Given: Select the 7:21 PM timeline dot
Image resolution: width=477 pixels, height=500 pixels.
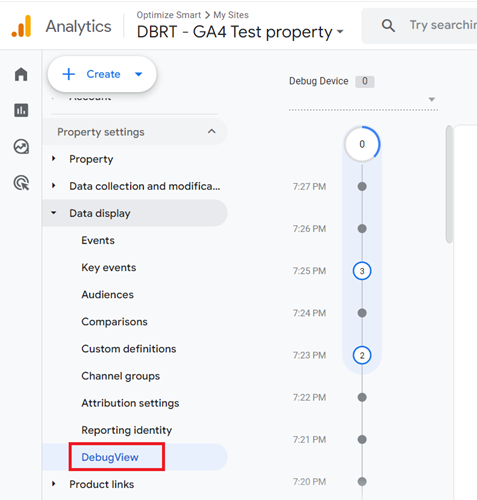Looking at the screenshot, I should coord(362,439).
